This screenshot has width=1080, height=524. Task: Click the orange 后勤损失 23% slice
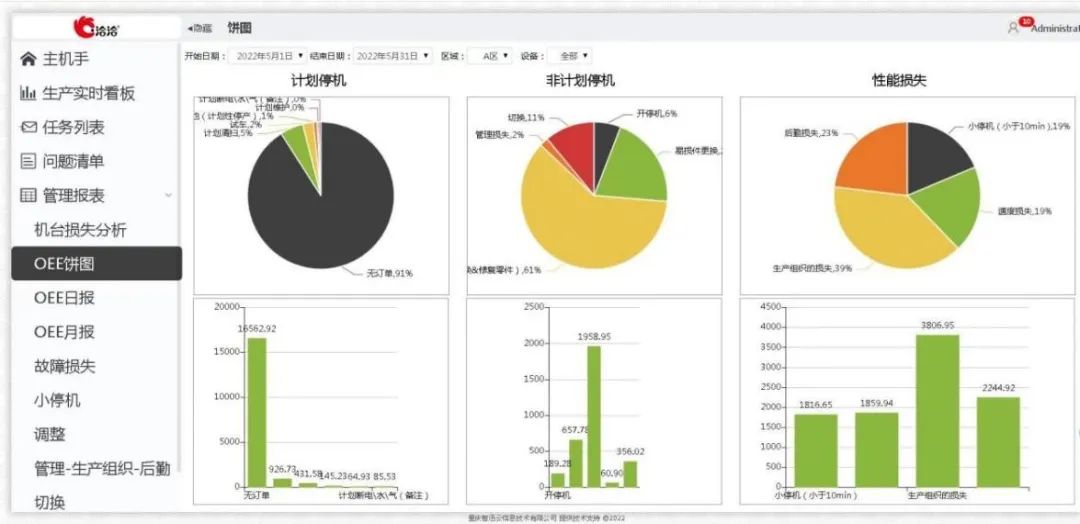[877, 160]
